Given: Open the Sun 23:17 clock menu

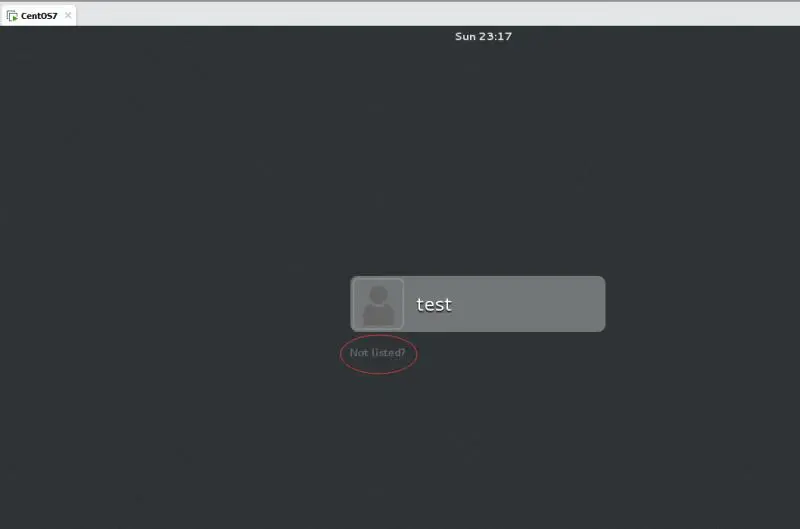Looking at the screenshot, I should pyautogui.click(x=483, y=36).
